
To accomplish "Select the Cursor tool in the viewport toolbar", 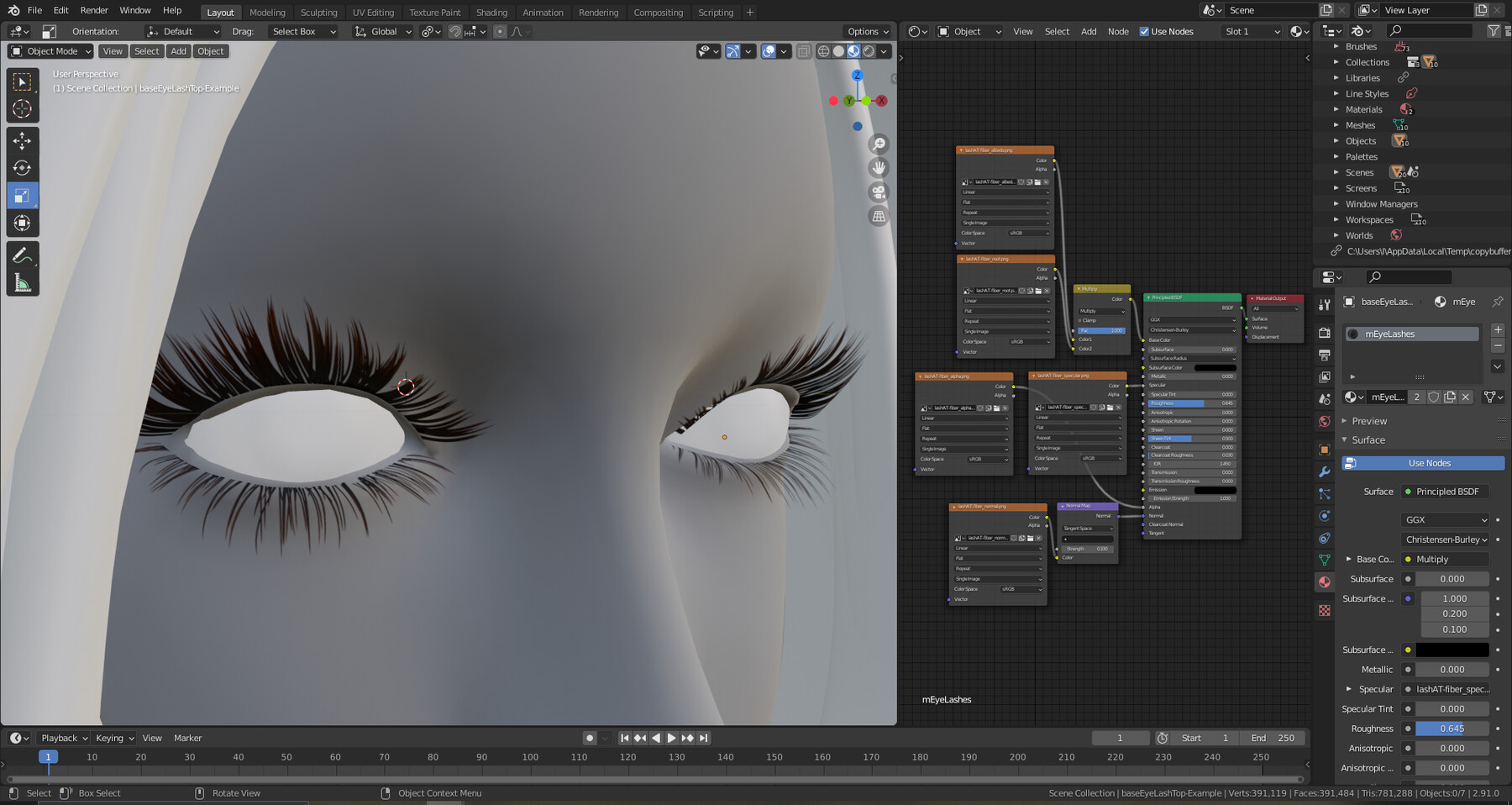I will click(x=23, y=109).
